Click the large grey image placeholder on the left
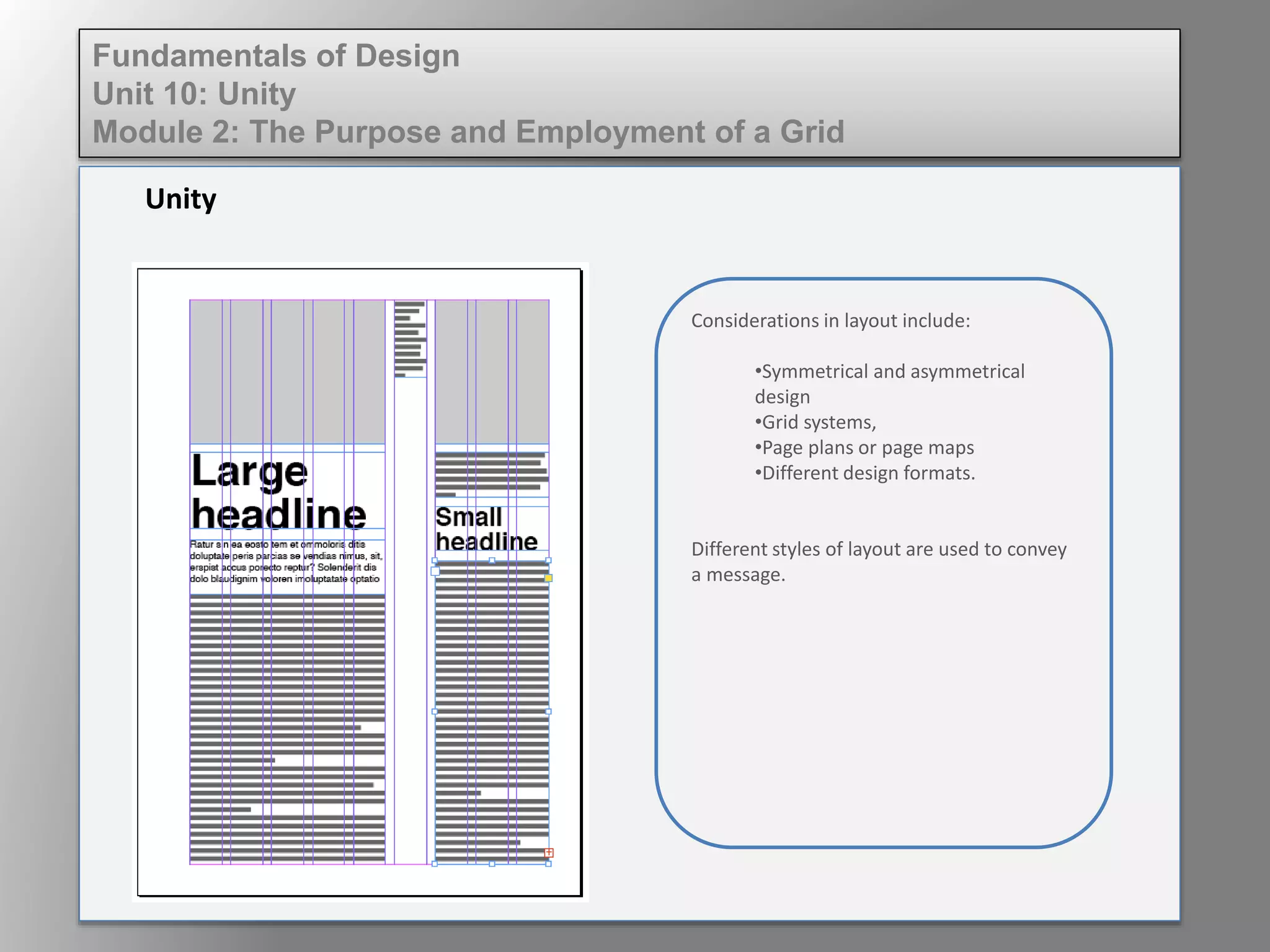 tap(287, 372)
